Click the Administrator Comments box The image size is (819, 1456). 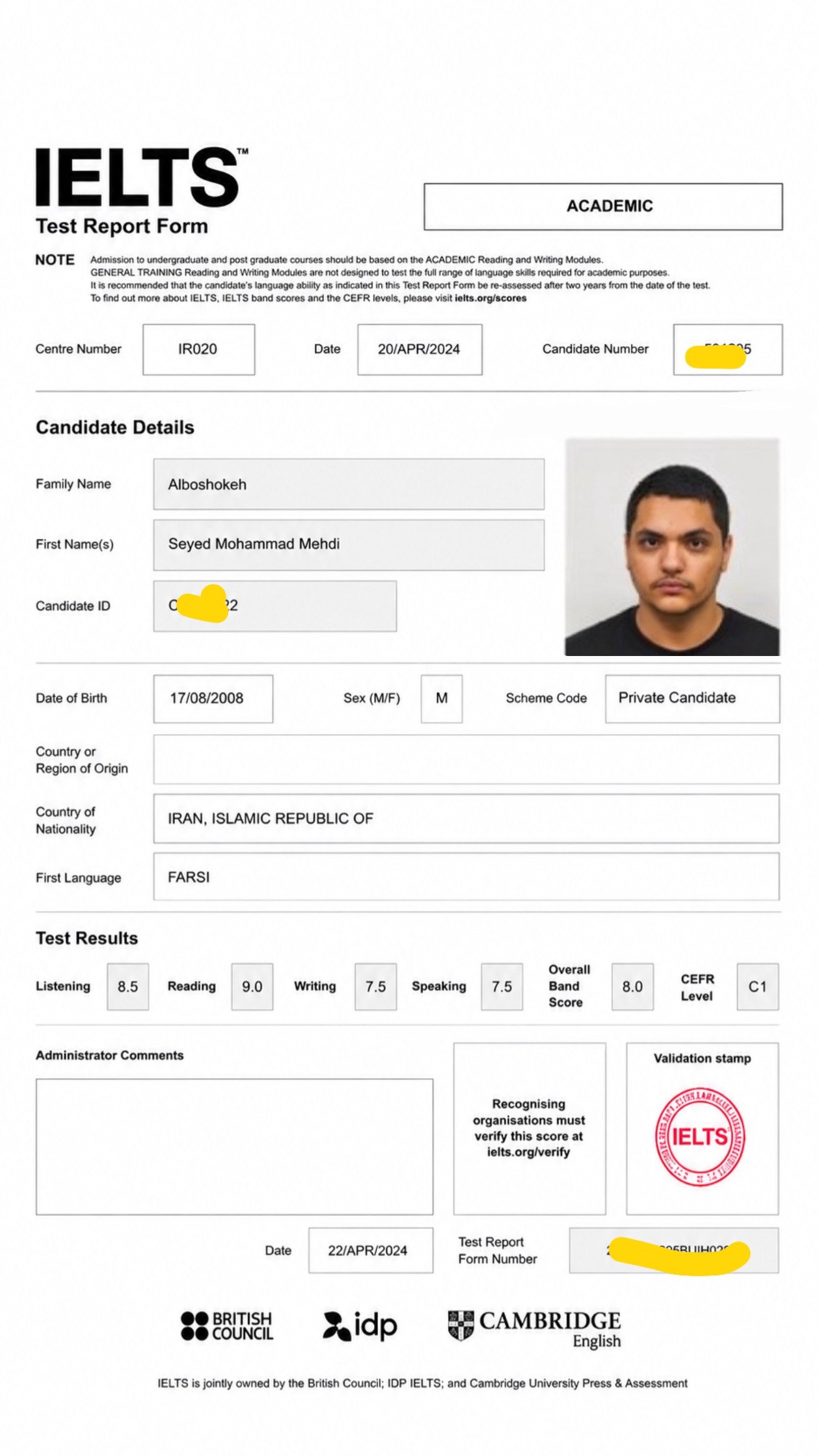pos(235,1147)
